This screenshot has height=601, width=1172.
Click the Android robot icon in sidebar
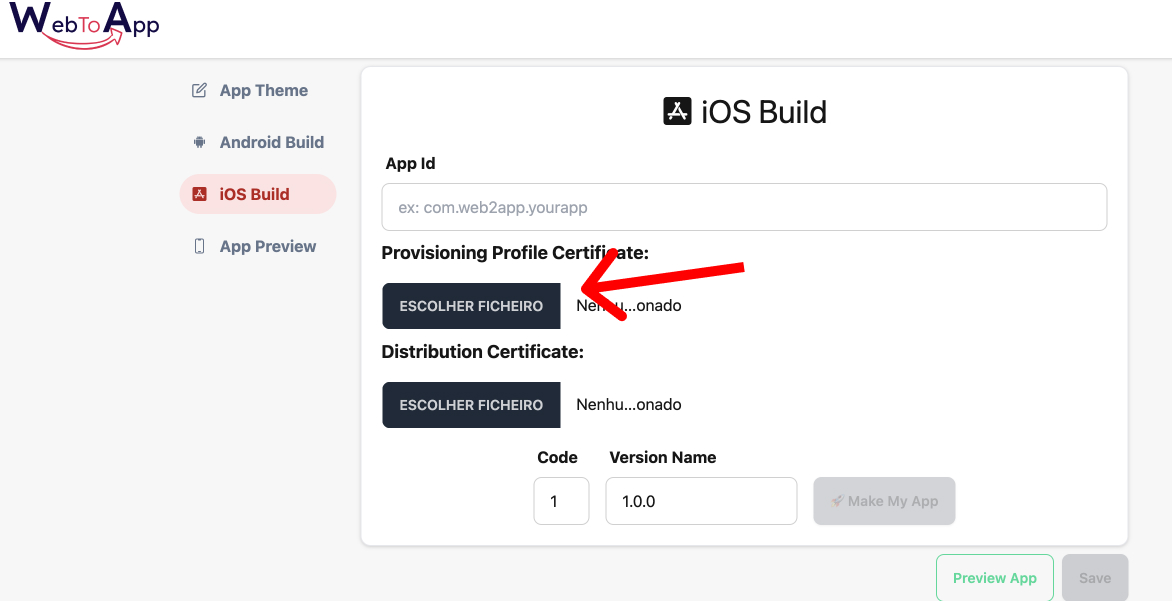click(x=199, y=143)
